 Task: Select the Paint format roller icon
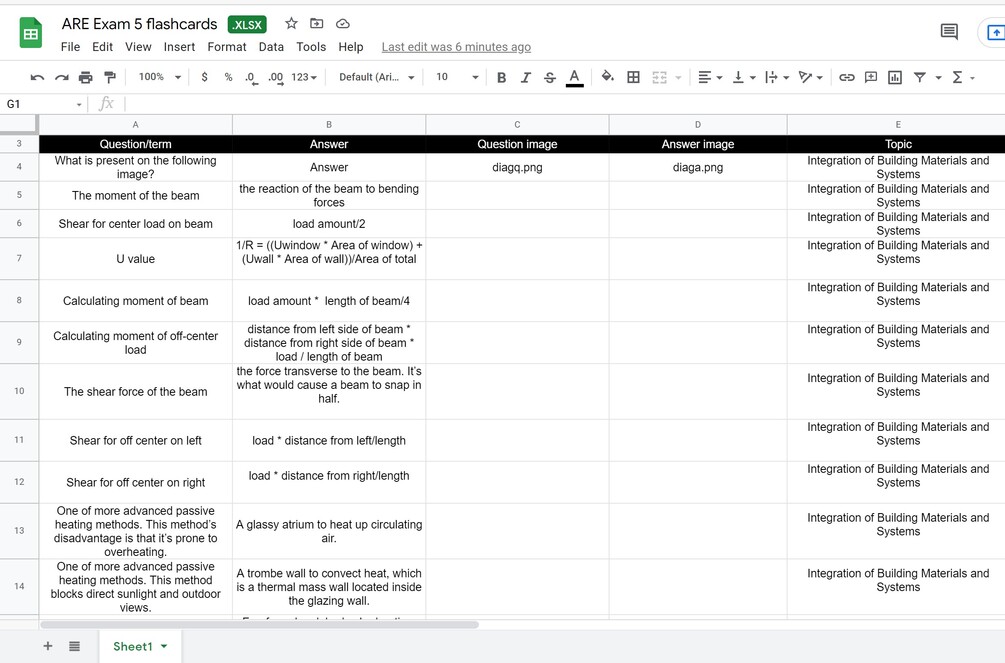coord(110,78)
